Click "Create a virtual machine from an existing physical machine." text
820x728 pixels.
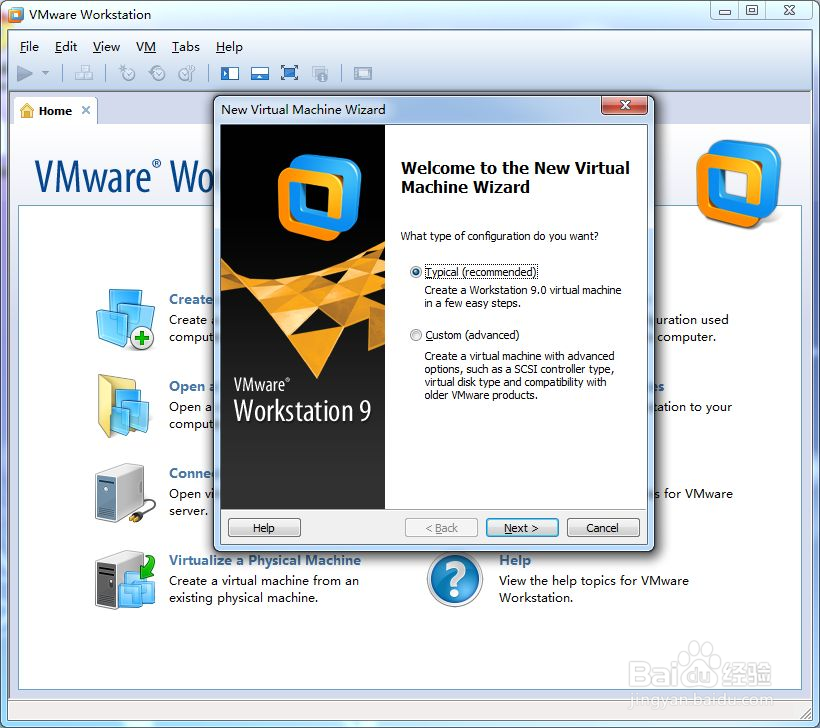(264, 589)
